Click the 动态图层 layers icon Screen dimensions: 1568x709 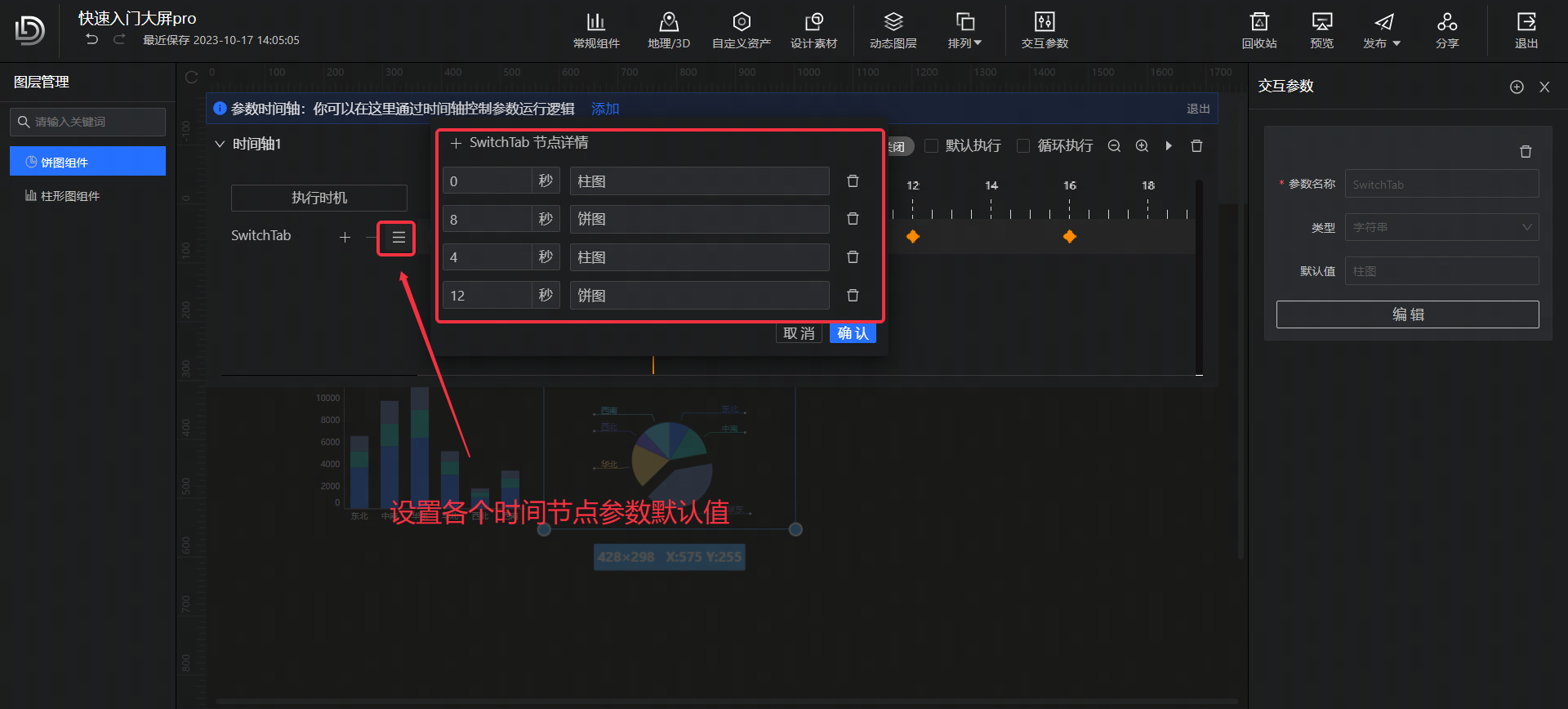(x=893, y=30)
